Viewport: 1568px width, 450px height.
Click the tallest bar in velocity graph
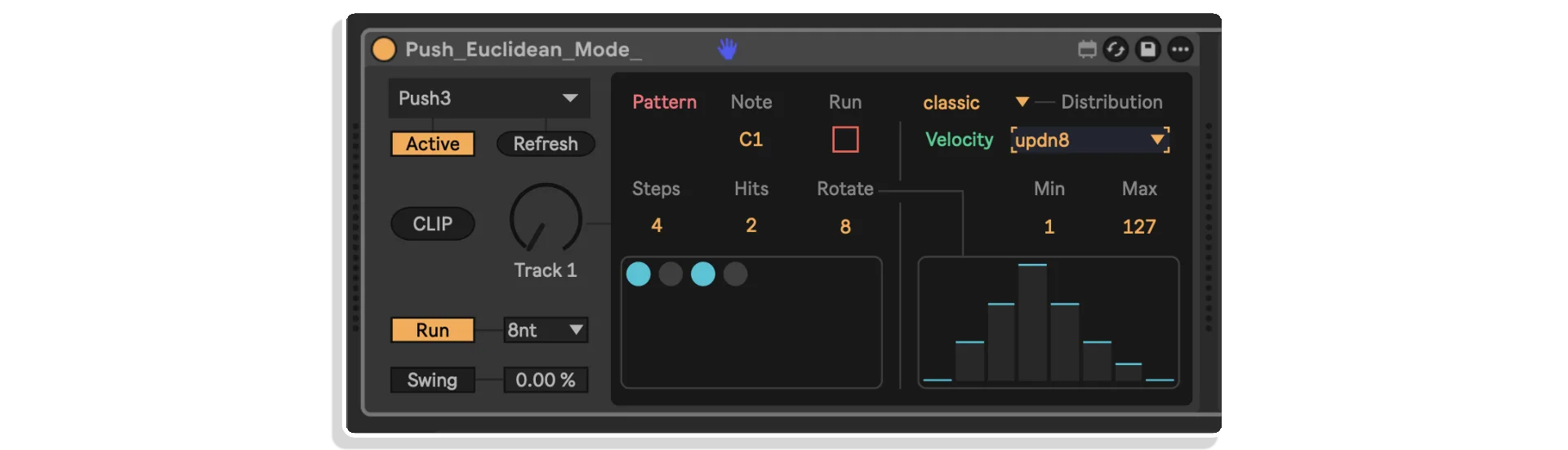coord(1032,323)
